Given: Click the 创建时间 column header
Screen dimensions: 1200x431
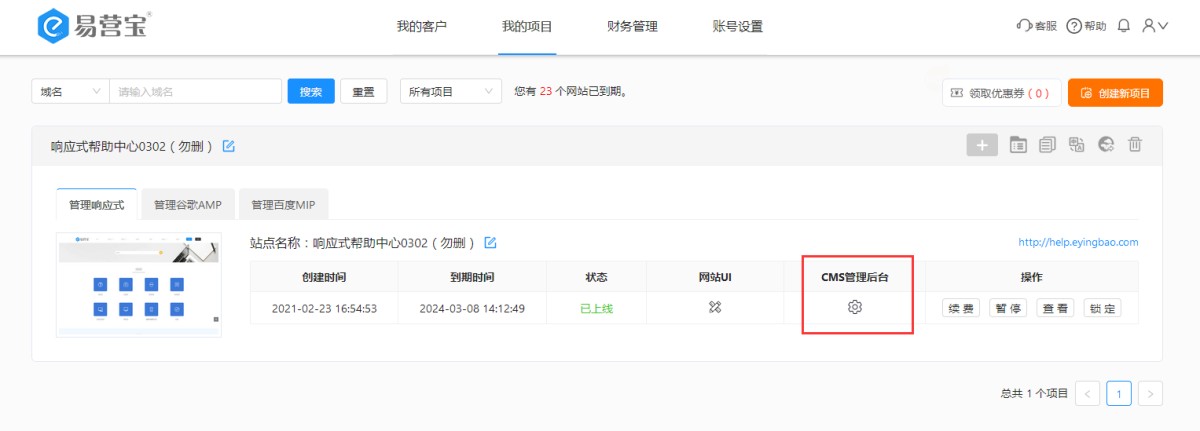Looking at the screenshot, I should [x=324, y=277].
